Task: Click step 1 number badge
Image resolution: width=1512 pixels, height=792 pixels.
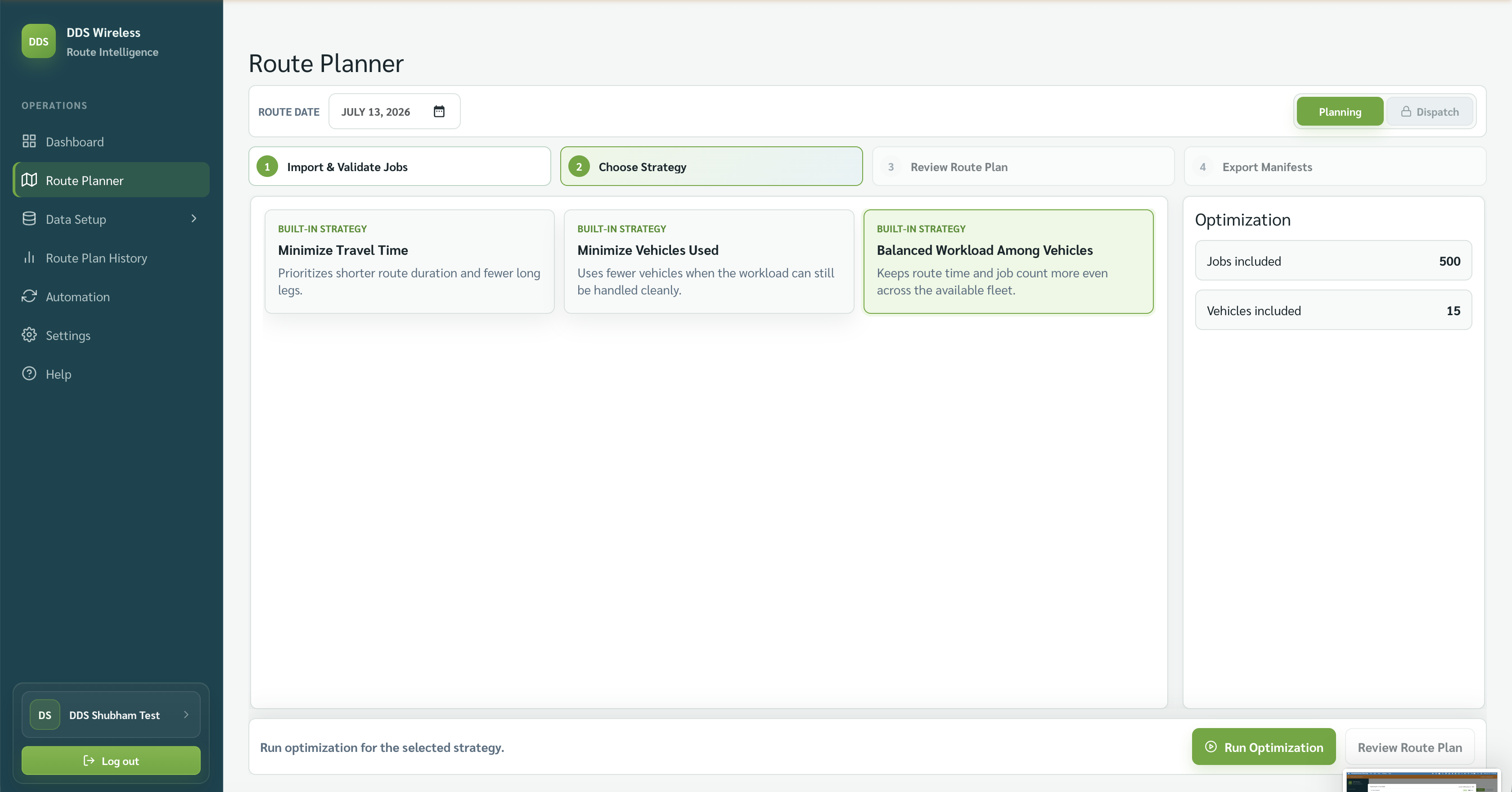Action: coord(267,167)
